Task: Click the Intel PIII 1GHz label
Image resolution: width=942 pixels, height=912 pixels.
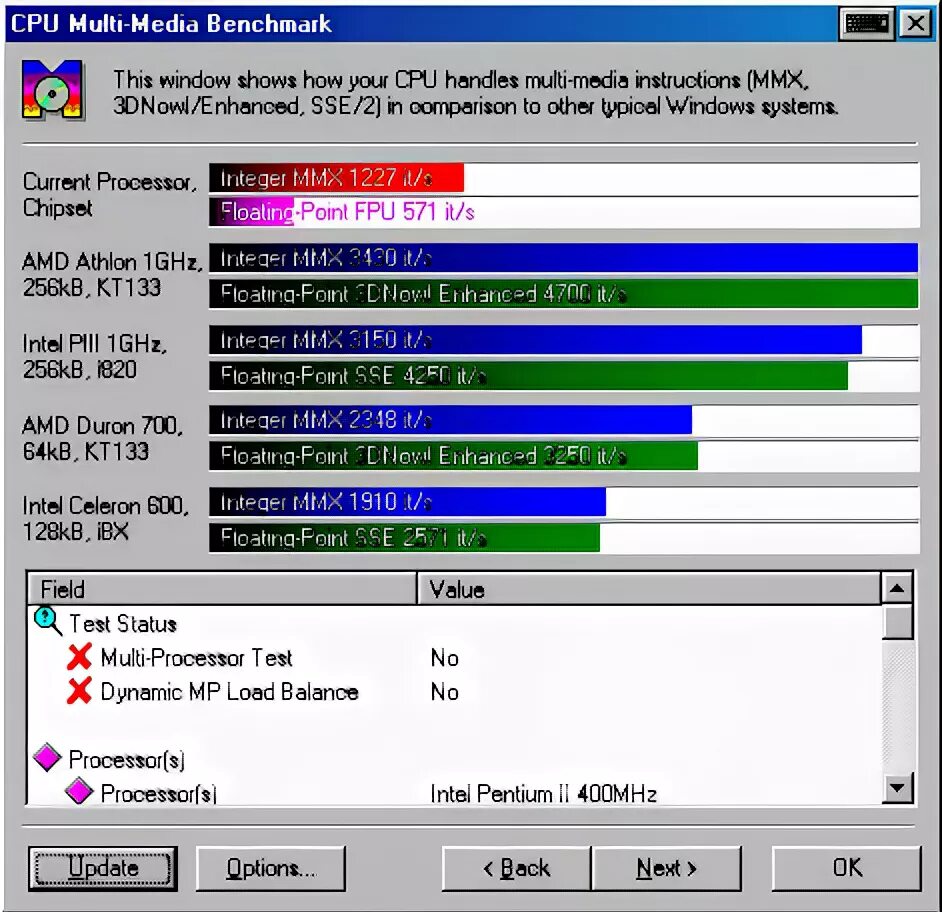Action: click(x=95, y=356)
